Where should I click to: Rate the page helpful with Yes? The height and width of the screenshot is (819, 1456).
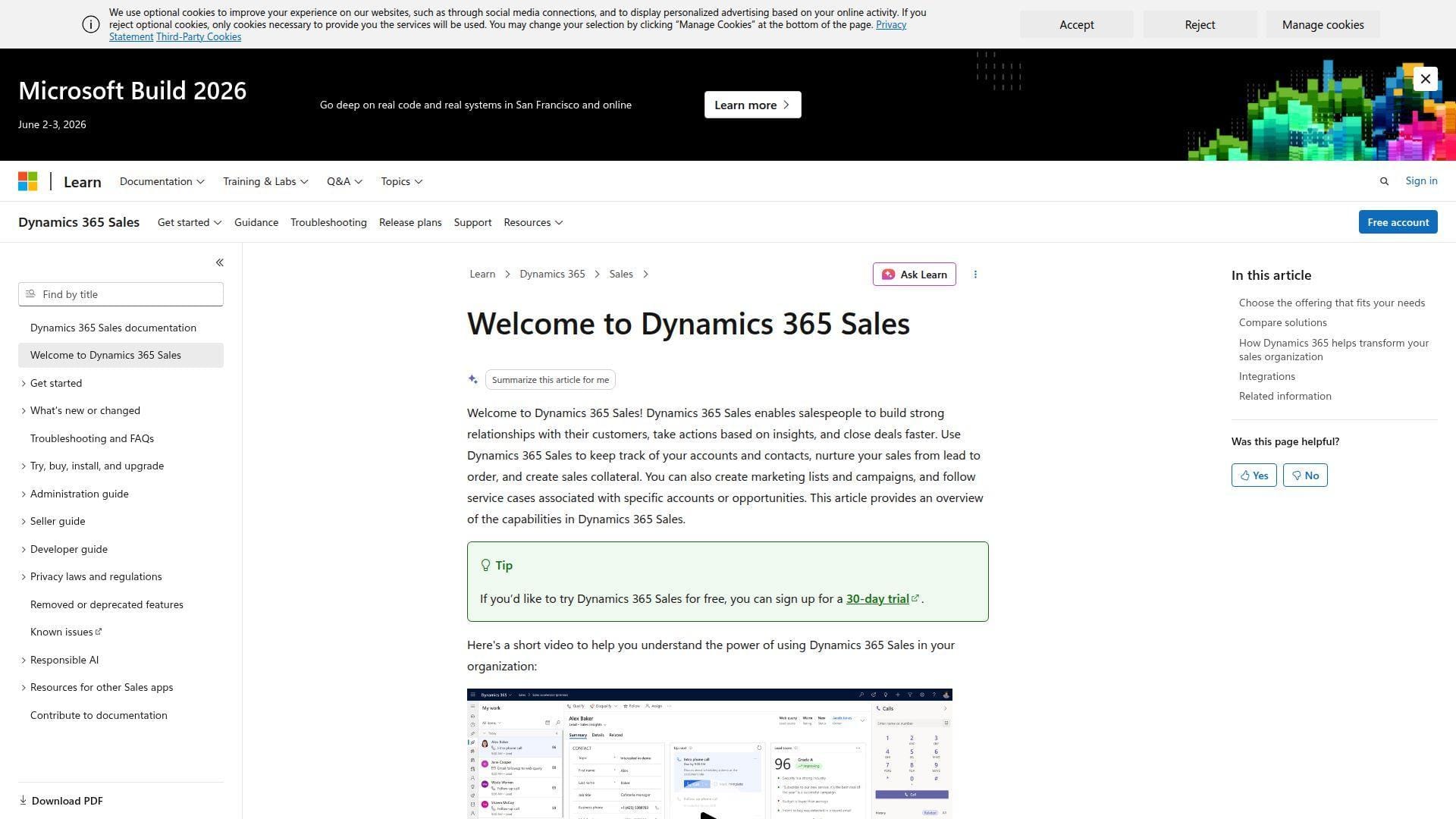click(1254, 475)
